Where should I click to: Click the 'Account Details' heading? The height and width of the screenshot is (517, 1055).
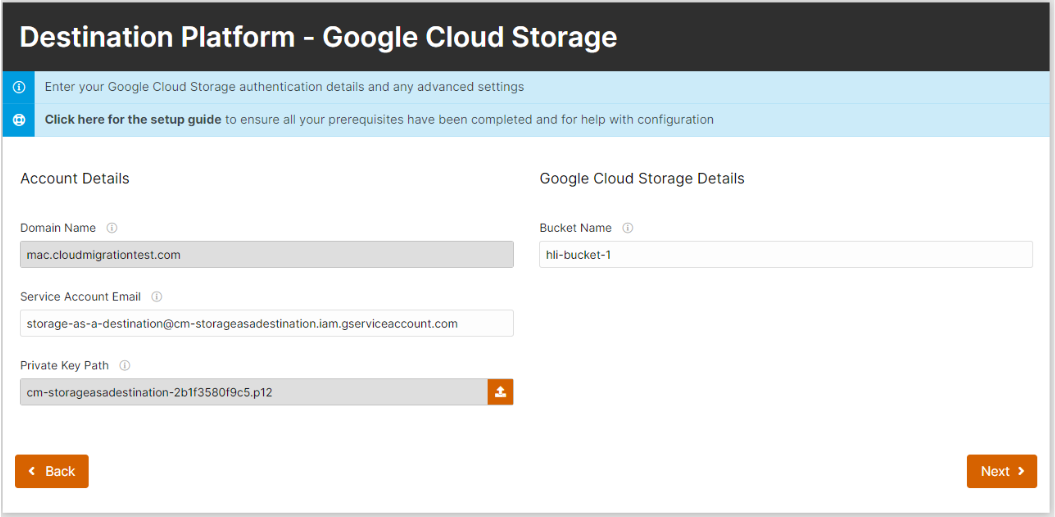(75, 179)
